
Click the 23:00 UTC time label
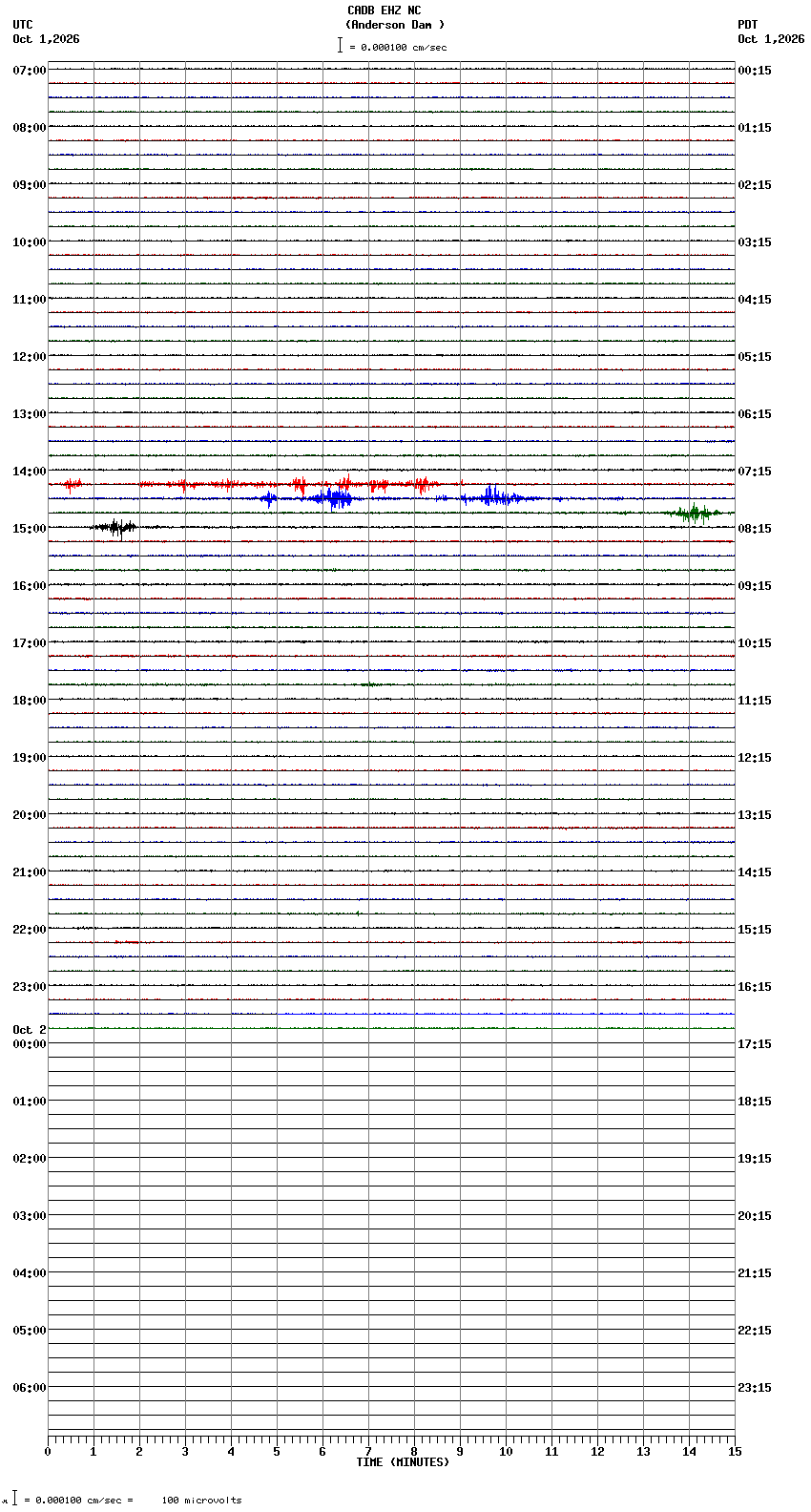click(30, 987)
